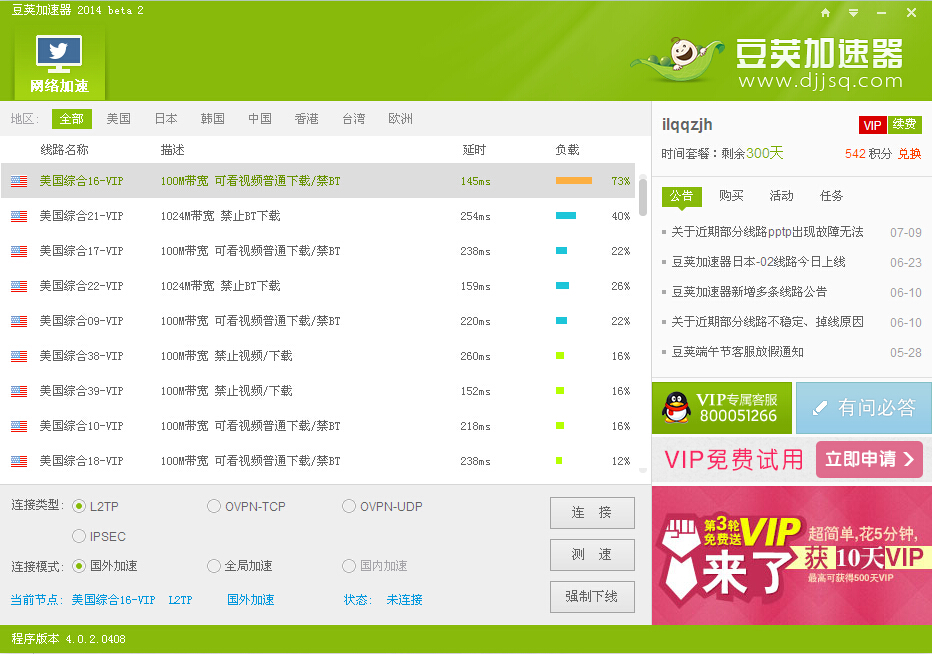Image resolution: width=932 pixels, height=654 pixels.
Task: Choose 国外加速 connection mode
Action: (x=78, y=566)
